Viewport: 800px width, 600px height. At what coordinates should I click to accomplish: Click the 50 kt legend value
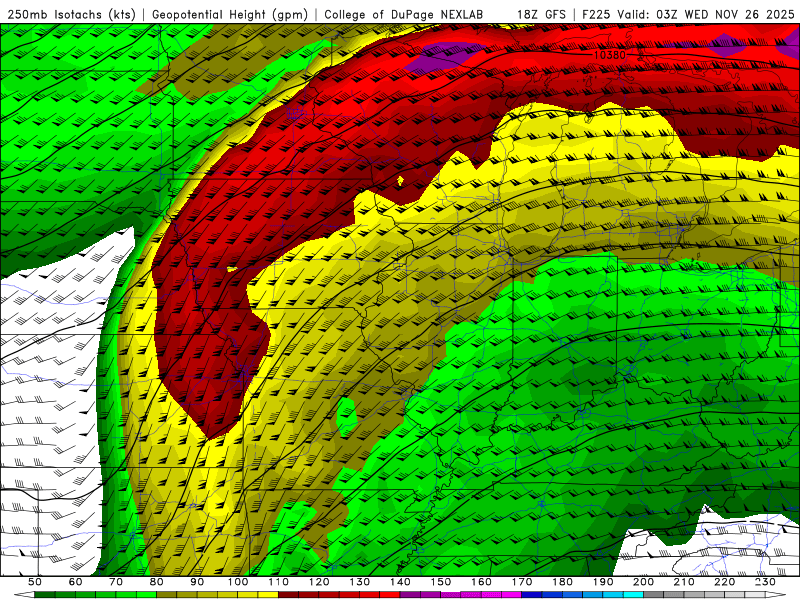(35, 582)
